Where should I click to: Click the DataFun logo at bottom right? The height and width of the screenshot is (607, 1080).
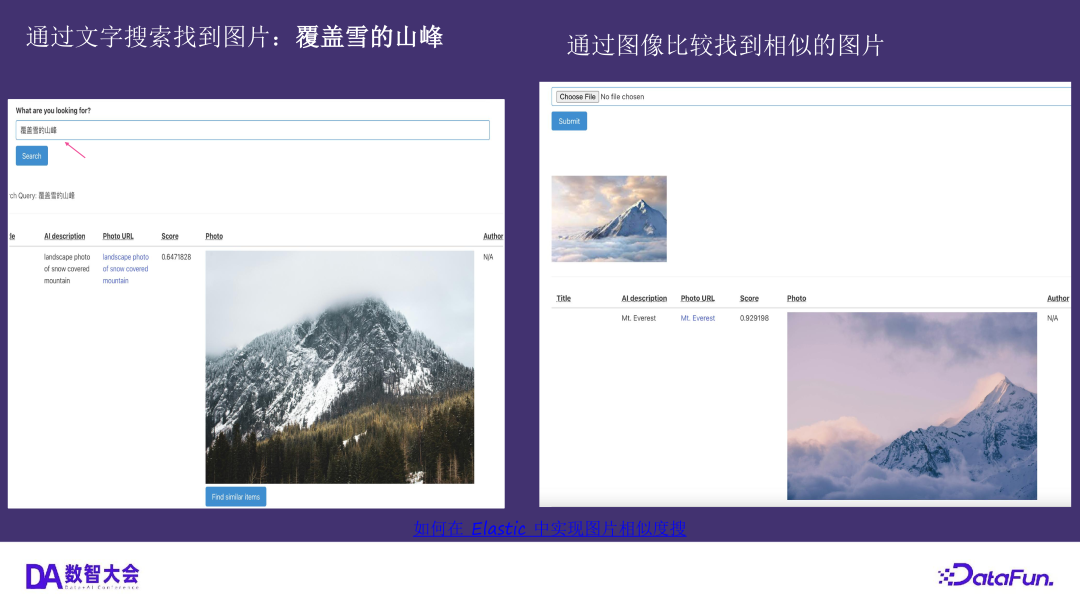point(996,574)
